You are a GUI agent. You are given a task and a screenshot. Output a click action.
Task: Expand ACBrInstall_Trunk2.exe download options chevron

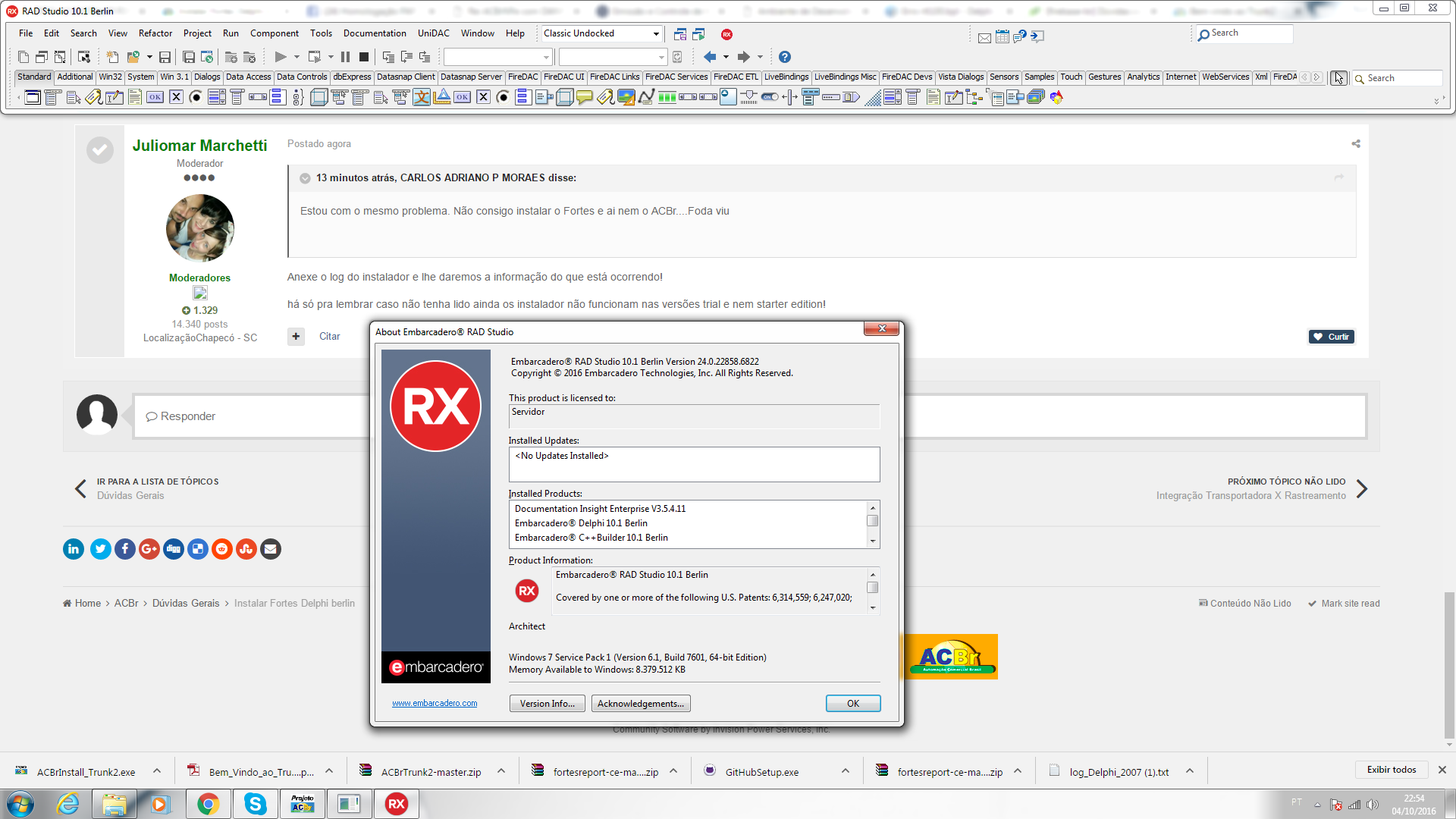pyautogui.click(x=157, y=771)
